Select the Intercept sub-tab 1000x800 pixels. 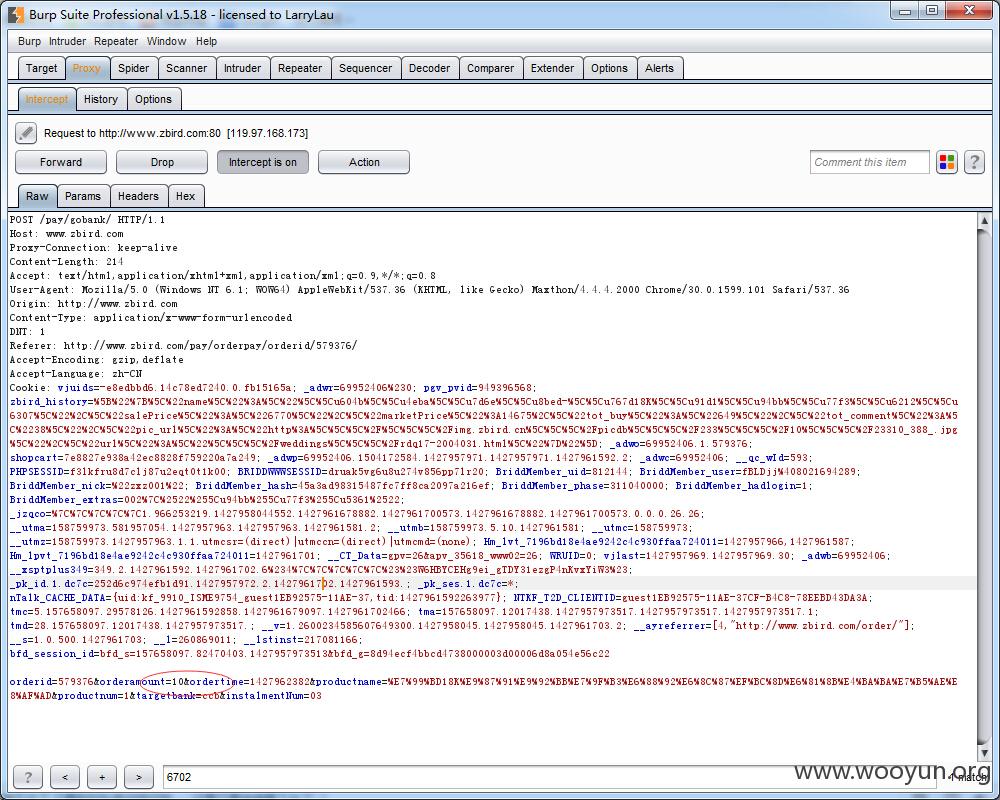(47, 99)
